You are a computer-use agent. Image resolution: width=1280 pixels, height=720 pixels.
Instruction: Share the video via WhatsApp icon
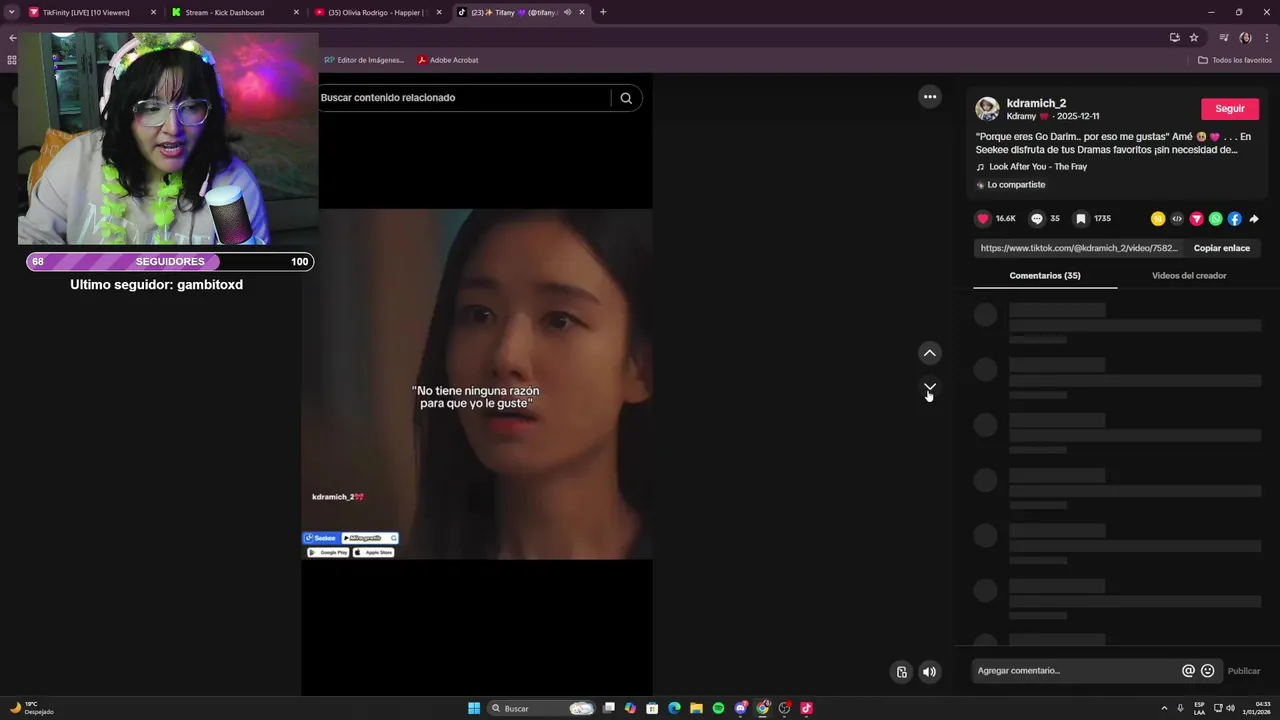pos(1216,219)
